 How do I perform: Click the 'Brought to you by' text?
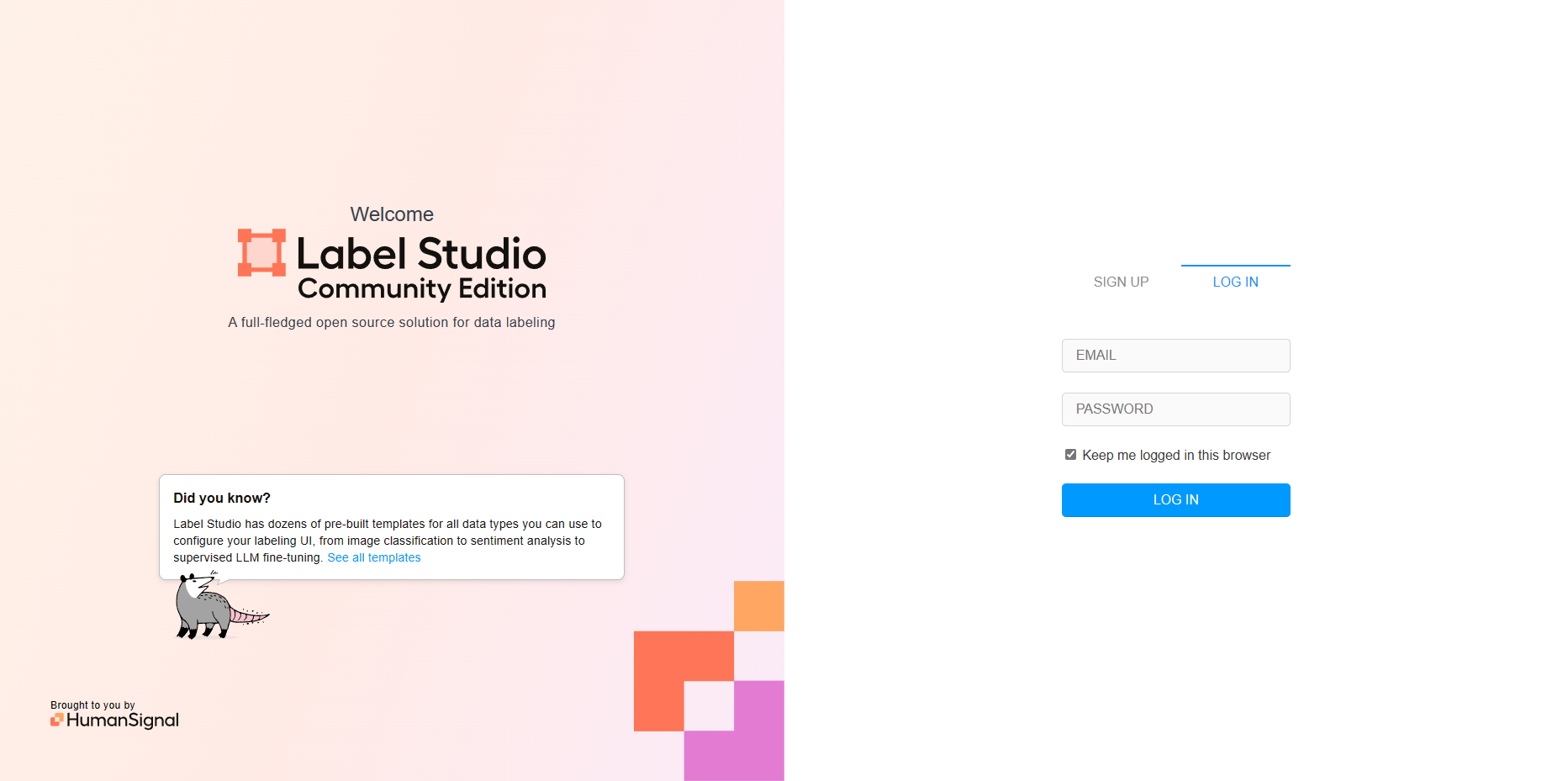pyautogui.click(x=92, y=705)
